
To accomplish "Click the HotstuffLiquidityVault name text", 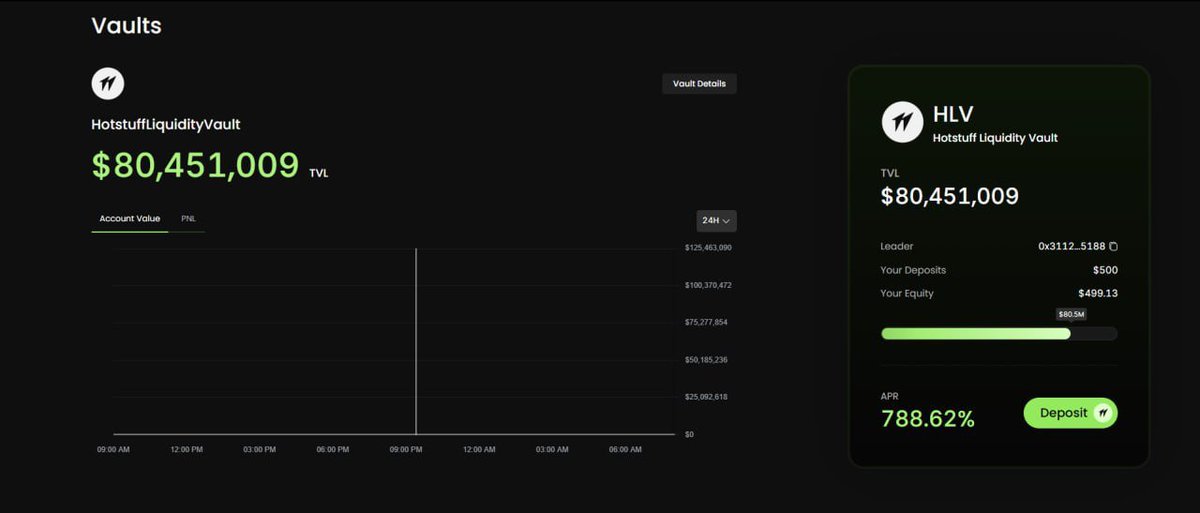I will click(x=166, y=124).
